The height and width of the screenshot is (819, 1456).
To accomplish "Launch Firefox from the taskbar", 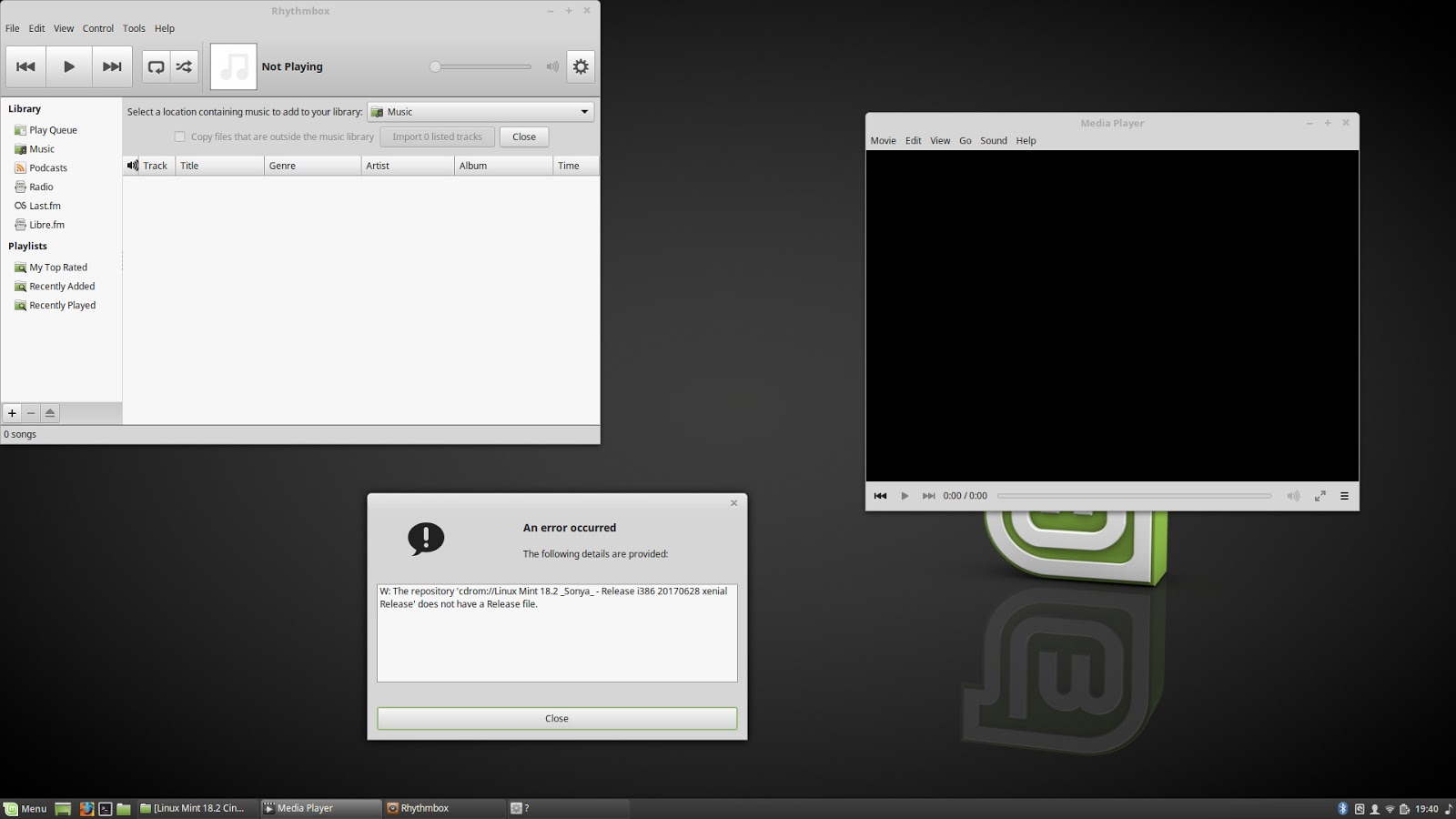I will (x=86, y=808).
